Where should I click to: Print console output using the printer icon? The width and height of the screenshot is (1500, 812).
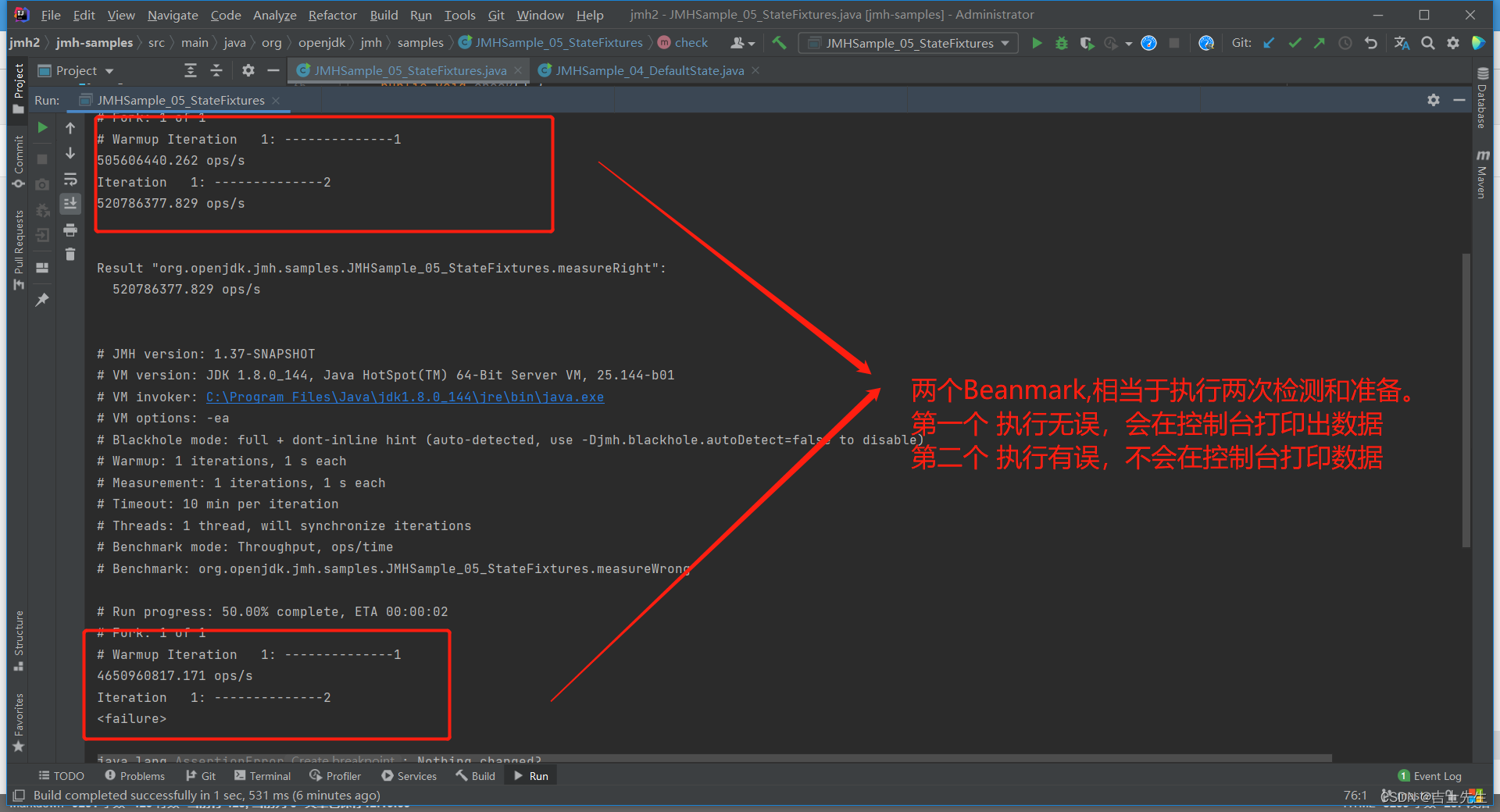click(70, 231)
